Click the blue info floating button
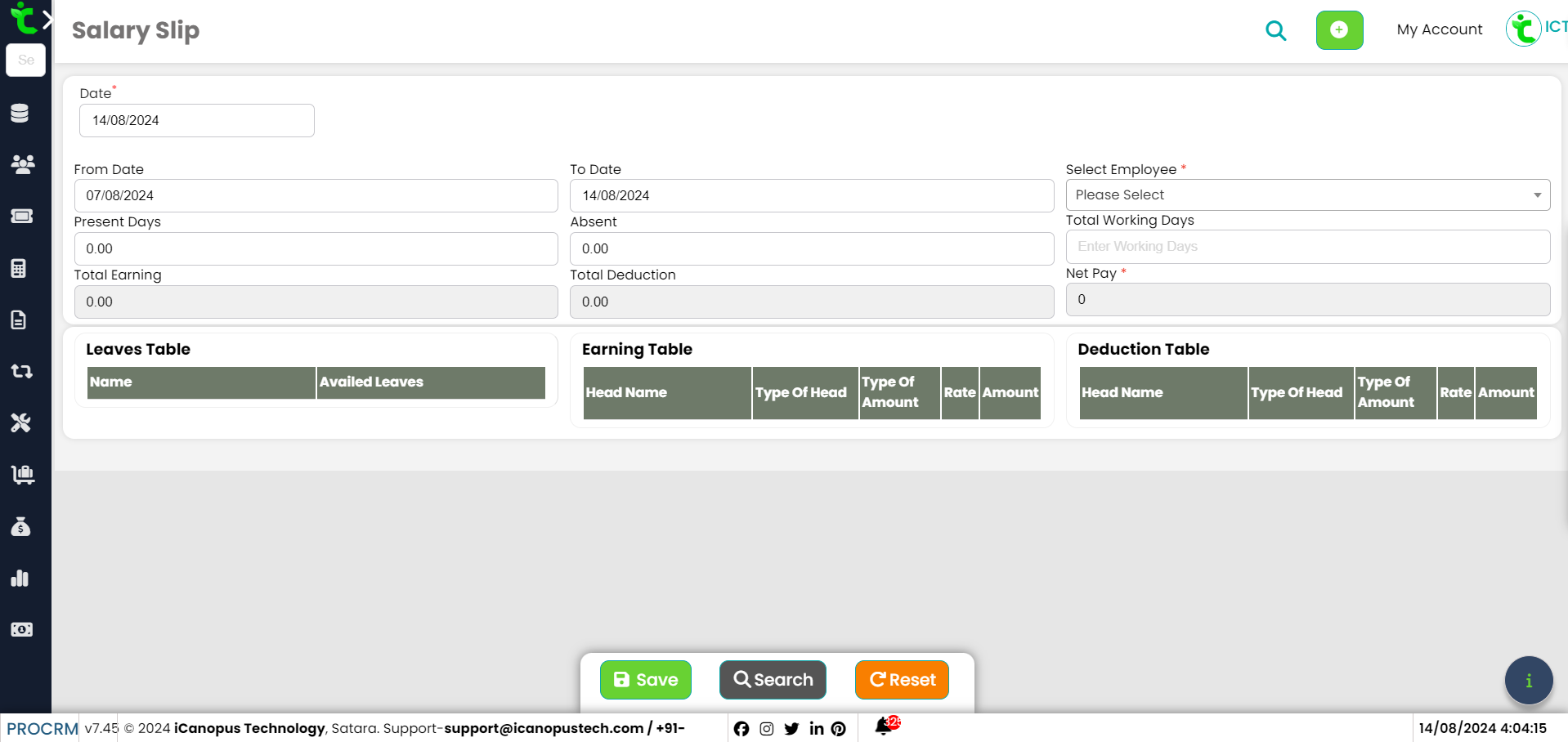This screenshot has width=1568, height=742. tap(1528, 681)
